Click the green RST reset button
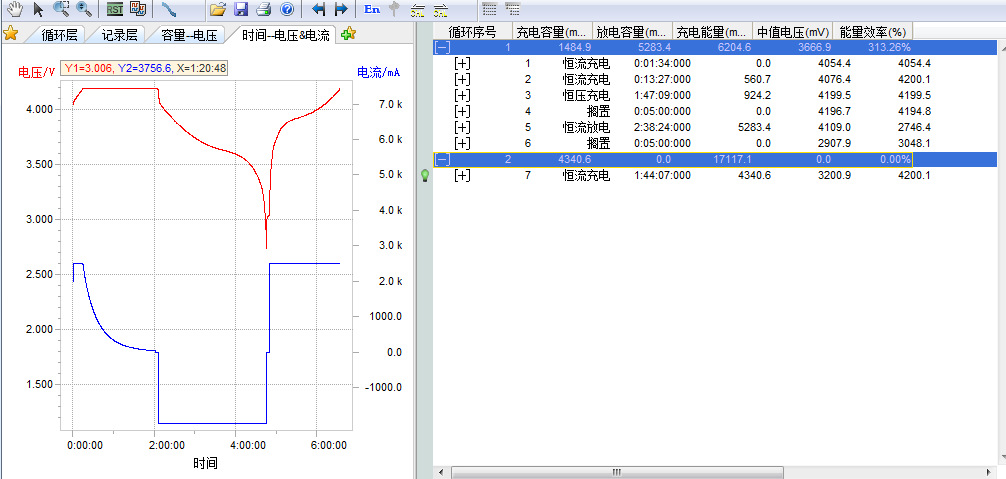This screenshot has width=1006, height=479. [115, 10]
